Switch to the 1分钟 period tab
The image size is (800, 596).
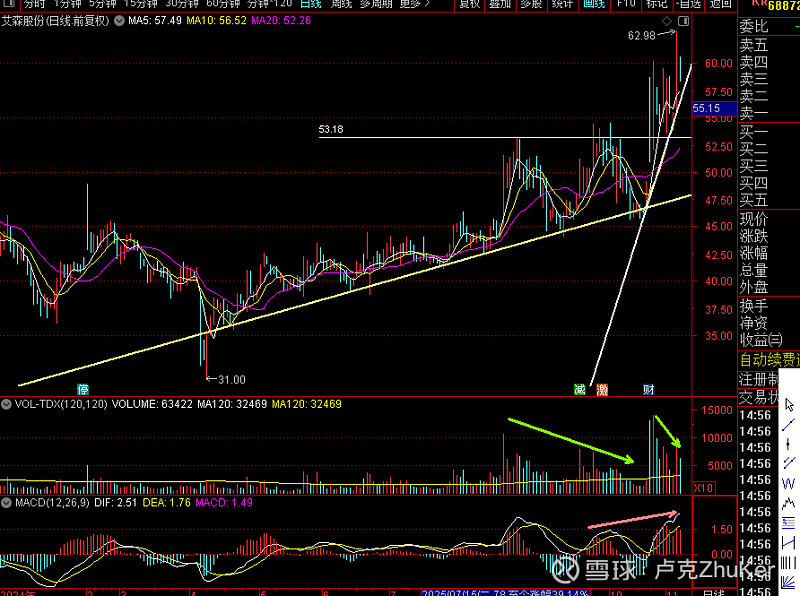(67, 4)
